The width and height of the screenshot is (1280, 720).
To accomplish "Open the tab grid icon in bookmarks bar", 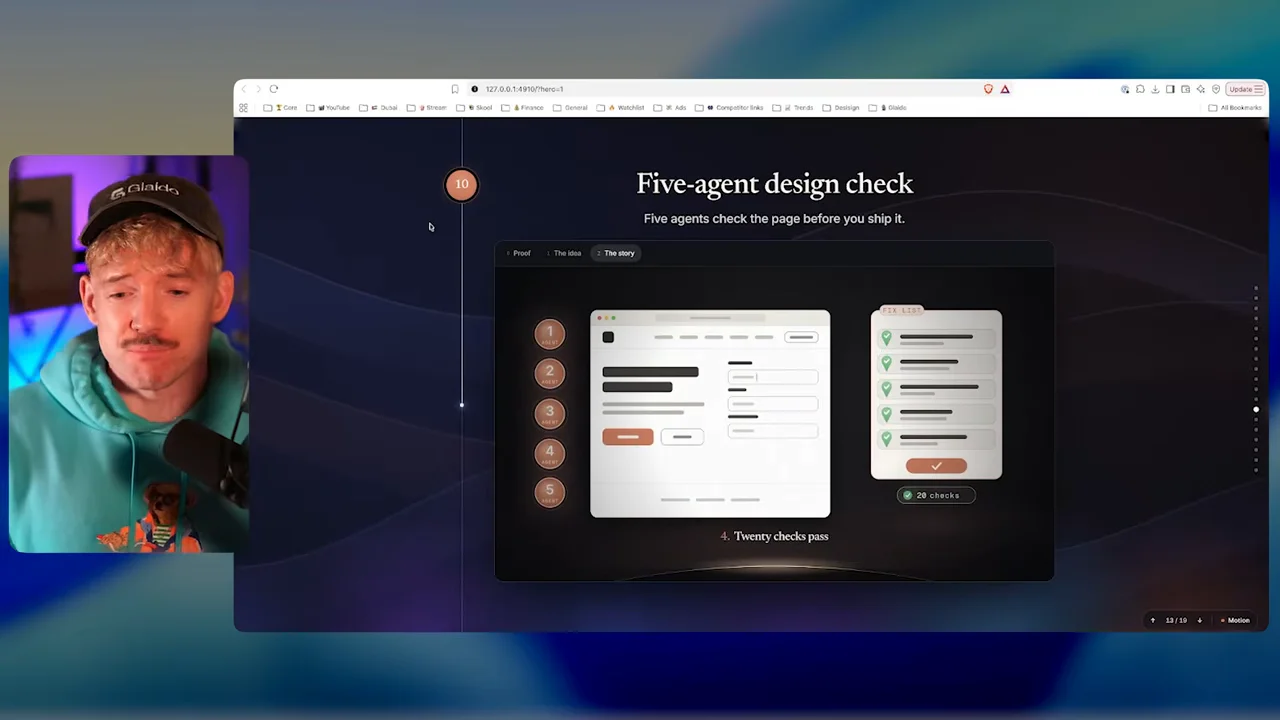I will point(243,108).
